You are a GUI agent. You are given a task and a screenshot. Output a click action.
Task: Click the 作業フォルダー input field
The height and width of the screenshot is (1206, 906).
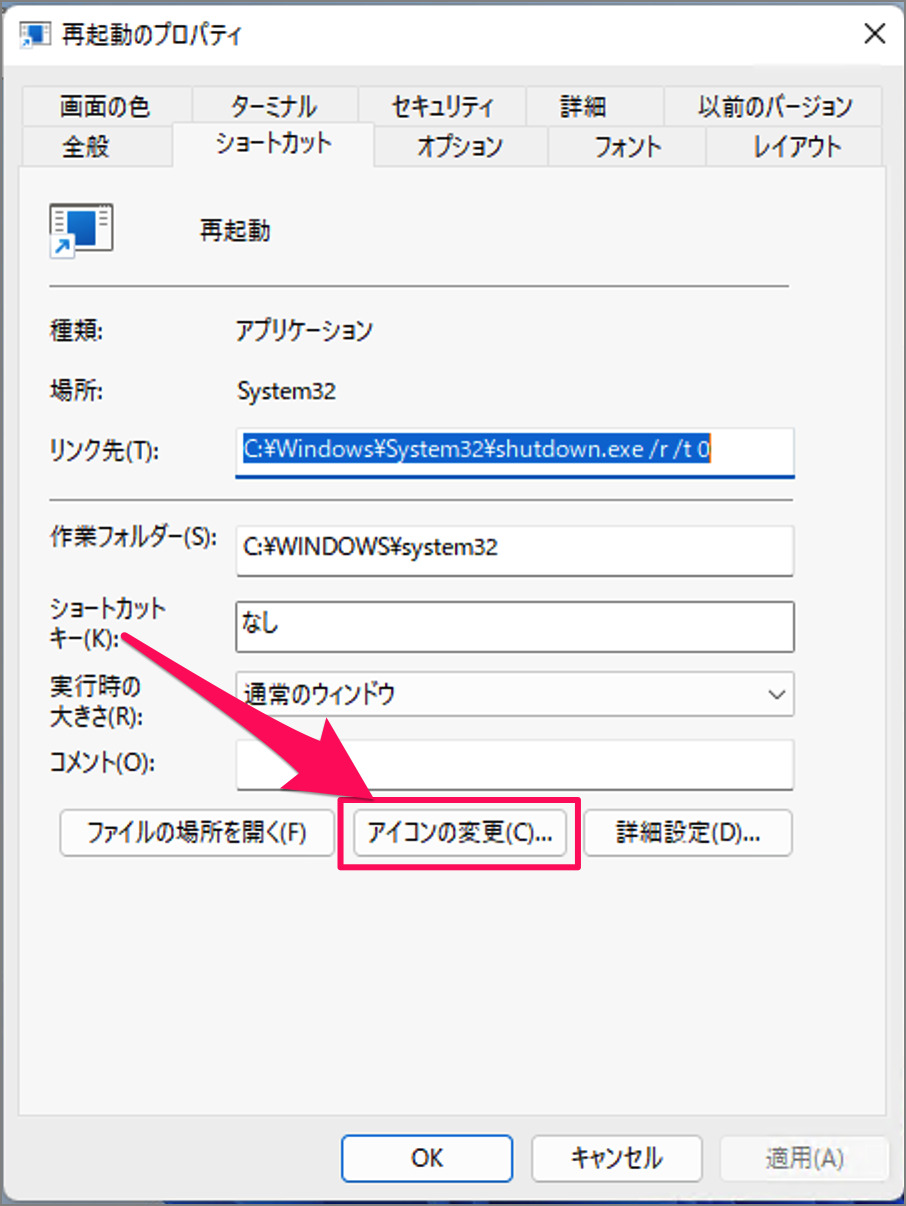[515, 549]
